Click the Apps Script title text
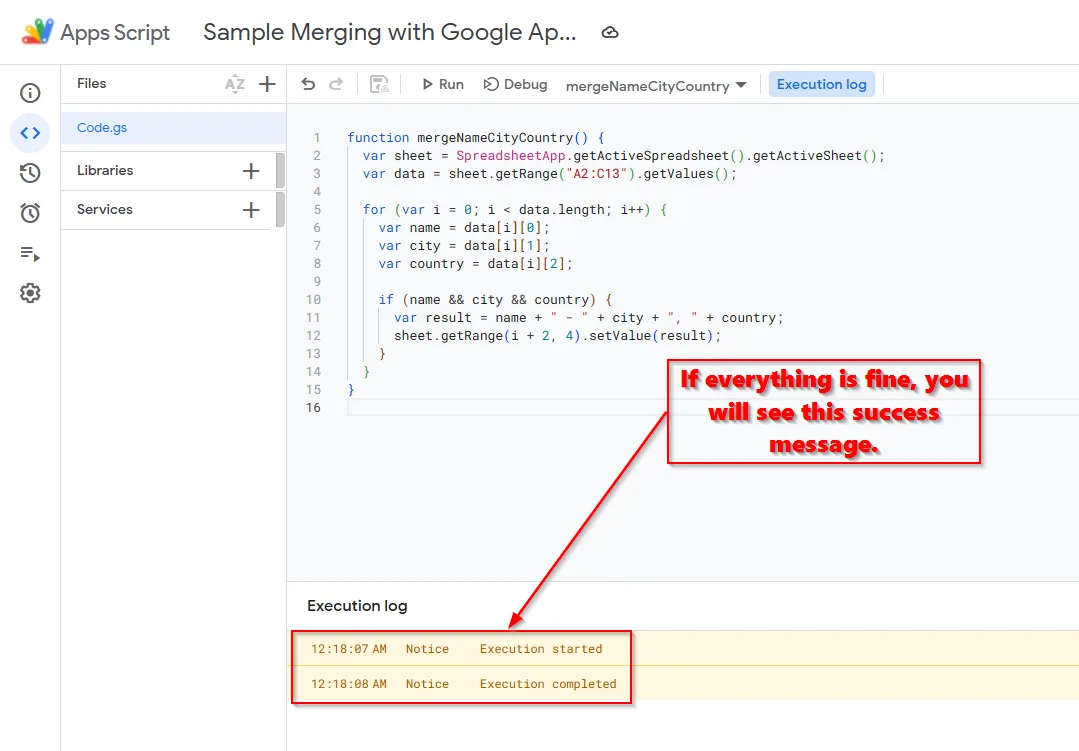Screen dimensions: 1079x751 point(115,32)
